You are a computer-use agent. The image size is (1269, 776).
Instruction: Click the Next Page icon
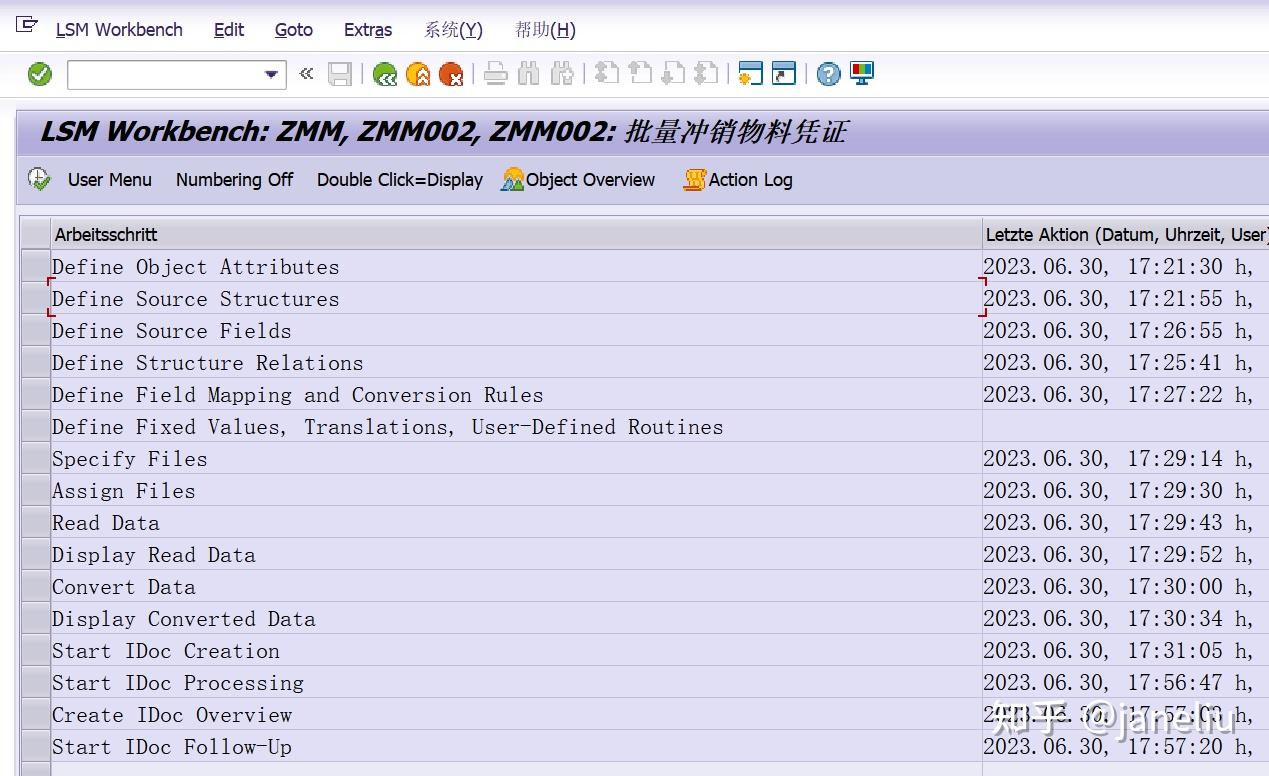pyautogui.click(x=673, y=74)
